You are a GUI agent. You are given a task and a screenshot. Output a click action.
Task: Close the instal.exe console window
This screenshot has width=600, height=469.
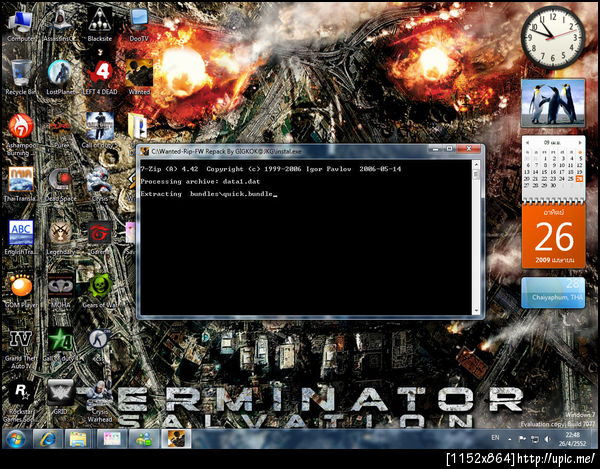(469, 149)
